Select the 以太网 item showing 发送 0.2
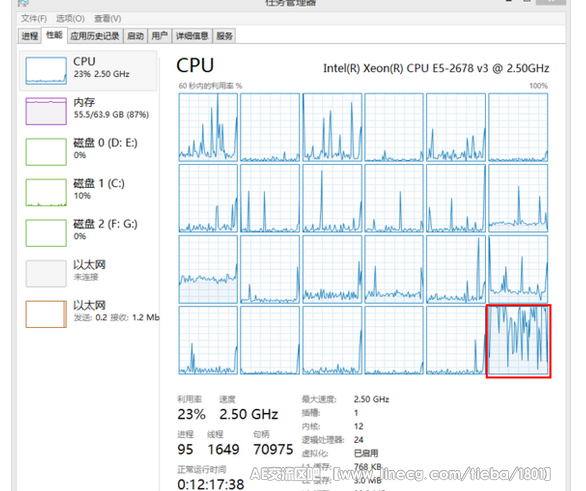The height and width of the screenshot is (491, 586). (x=88, y=314)
